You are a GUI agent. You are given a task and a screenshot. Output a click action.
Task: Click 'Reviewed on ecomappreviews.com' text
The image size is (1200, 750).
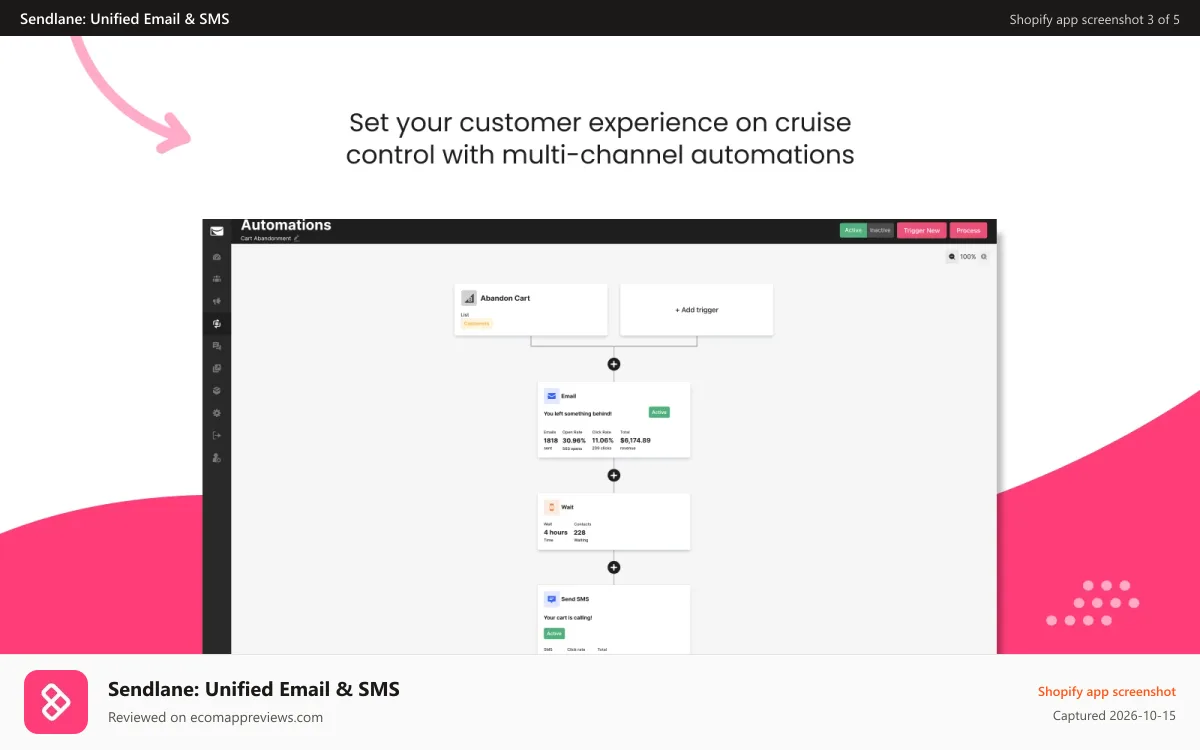pos(216,717)
